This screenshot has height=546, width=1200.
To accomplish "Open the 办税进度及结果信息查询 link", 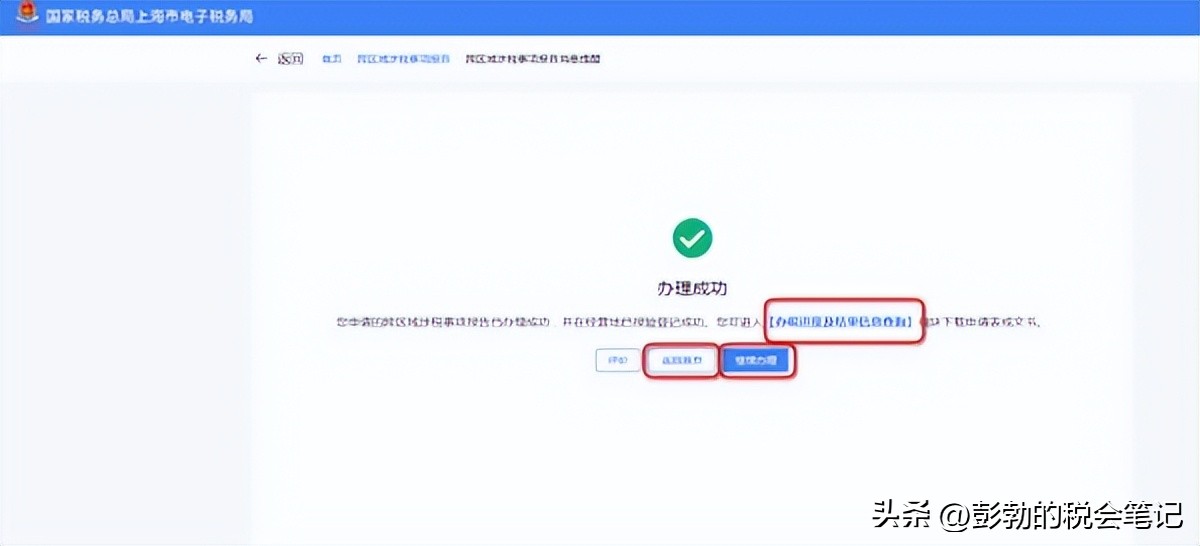I will 842,323.
